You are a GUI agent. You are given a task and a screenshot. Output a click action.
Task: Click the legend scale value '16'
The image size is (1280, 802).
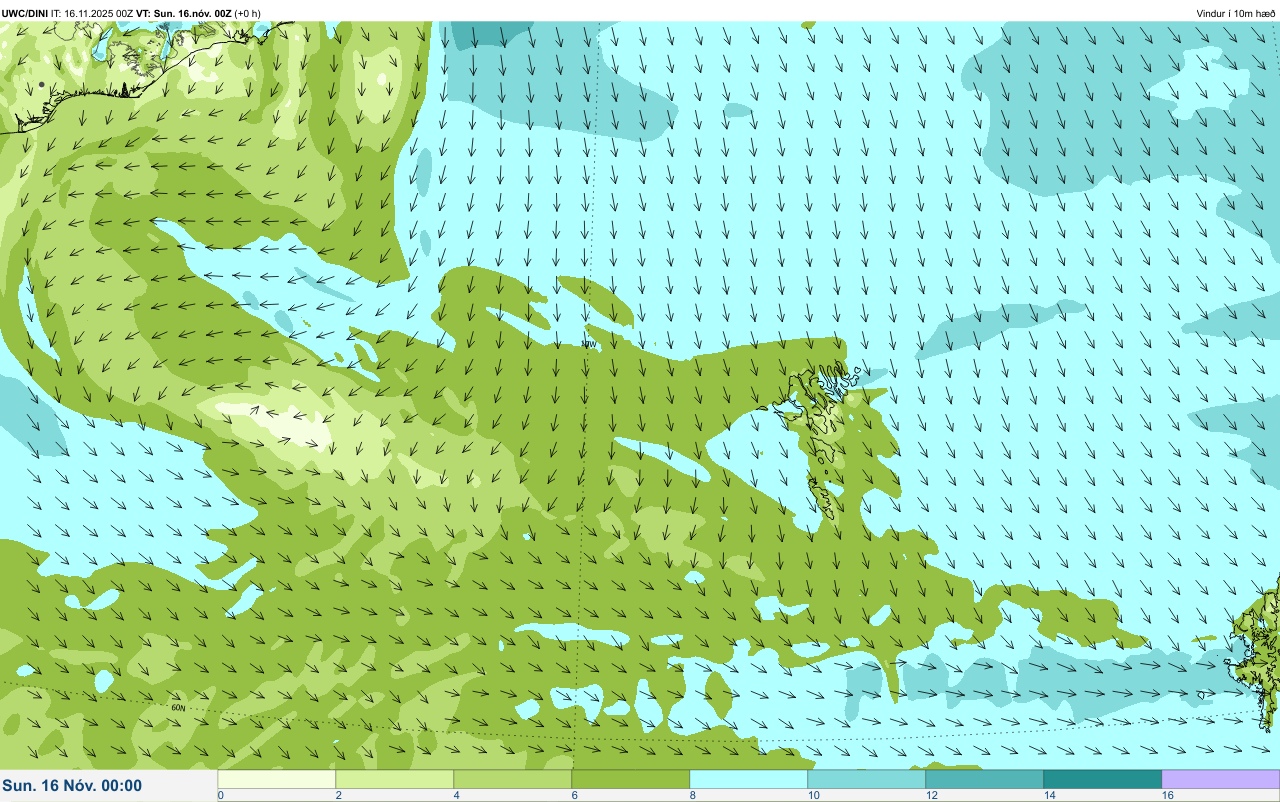pos(1167,795)
